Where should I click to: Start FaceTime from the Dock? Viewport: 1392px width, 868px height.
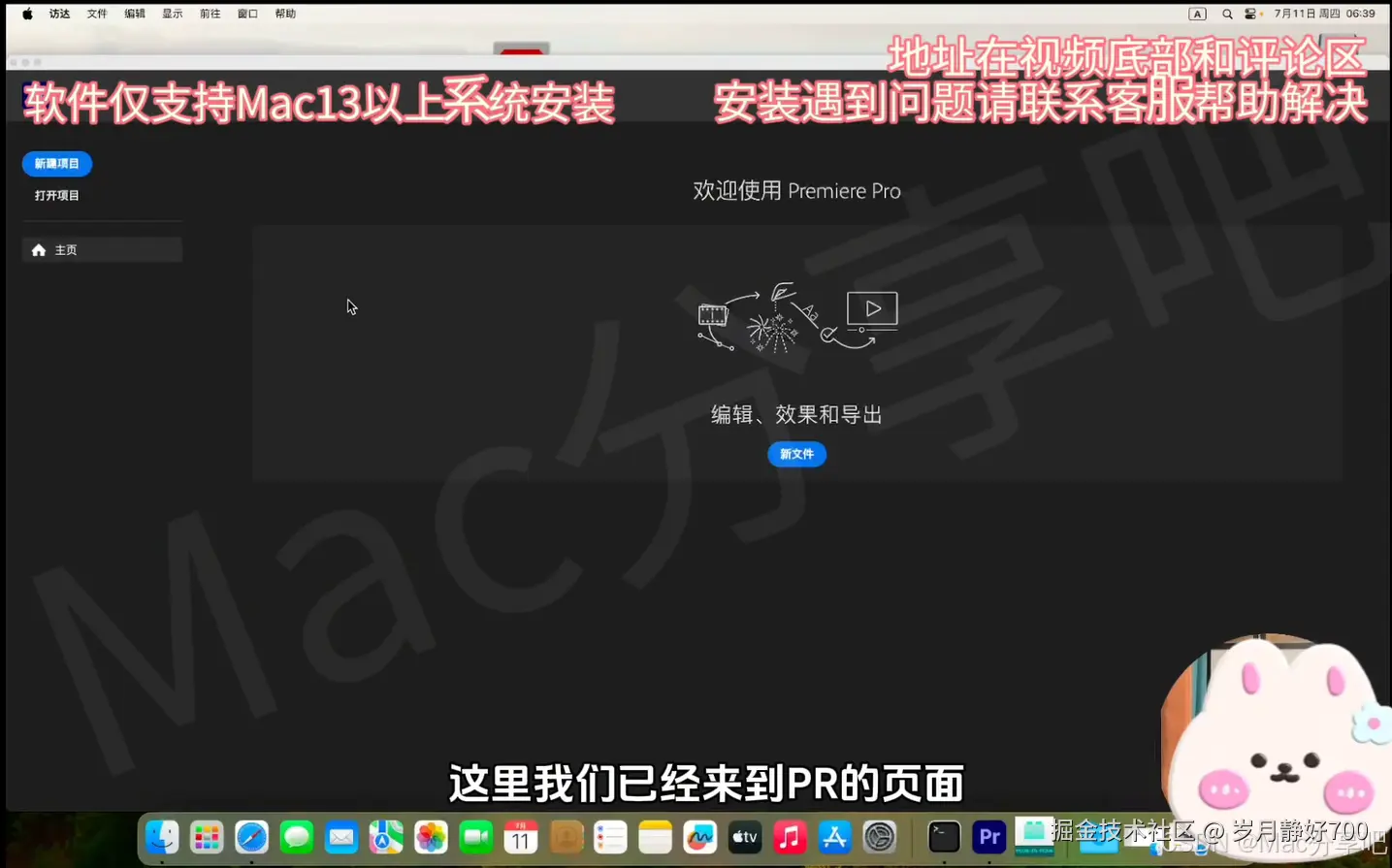tap(475, 836)
